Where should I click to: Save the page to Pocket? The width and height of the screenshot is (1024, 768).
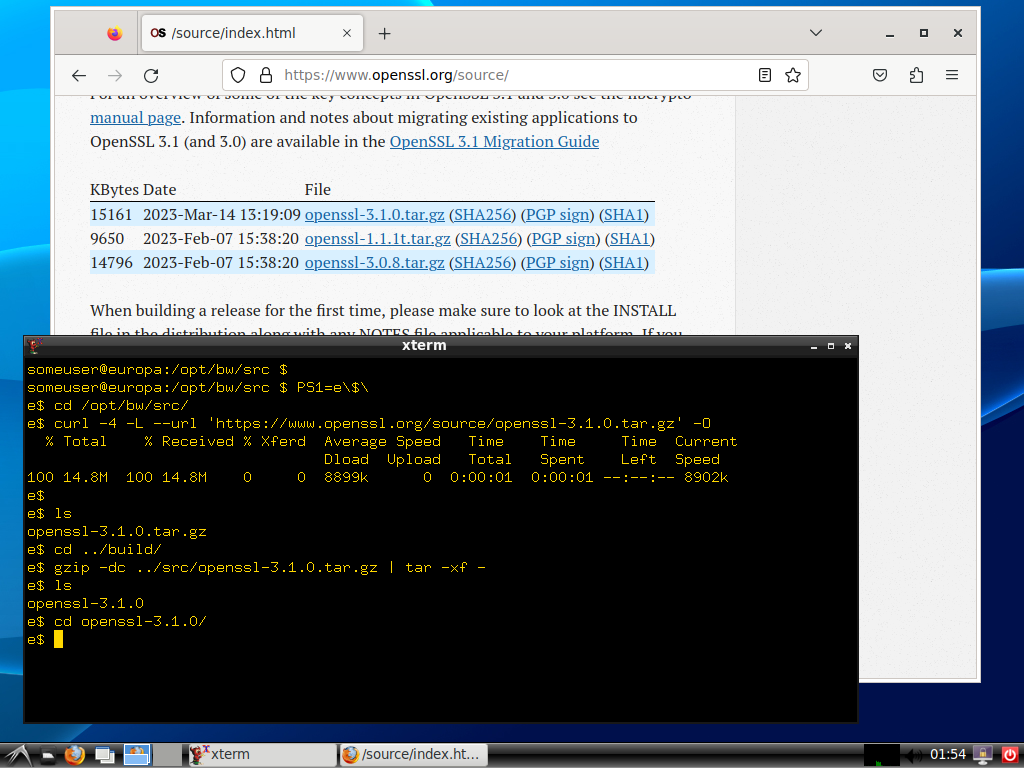tap(880, 75)
